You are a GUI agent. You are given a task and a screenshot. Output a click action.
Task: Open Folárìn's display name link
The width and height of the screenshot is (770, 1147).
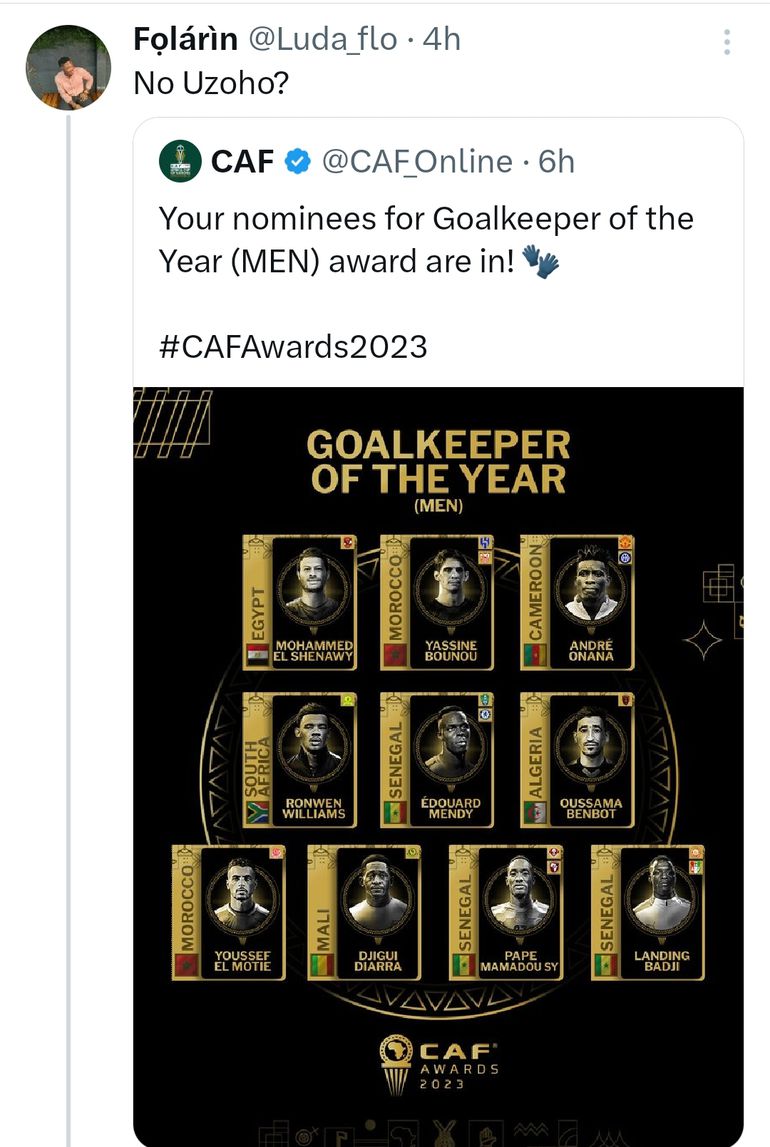coord(186,39)
